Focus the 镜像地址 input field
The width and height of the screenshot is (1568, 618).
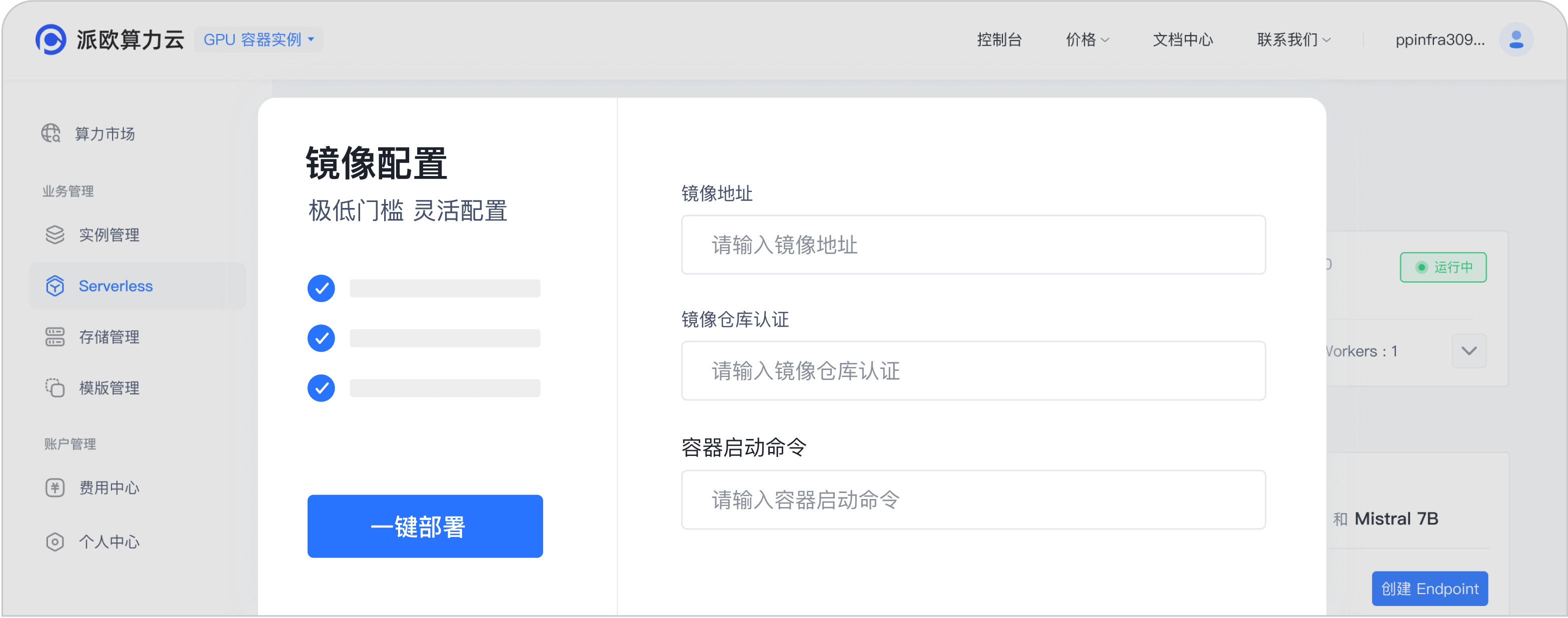pyautogui.click(x=973, y=244)
